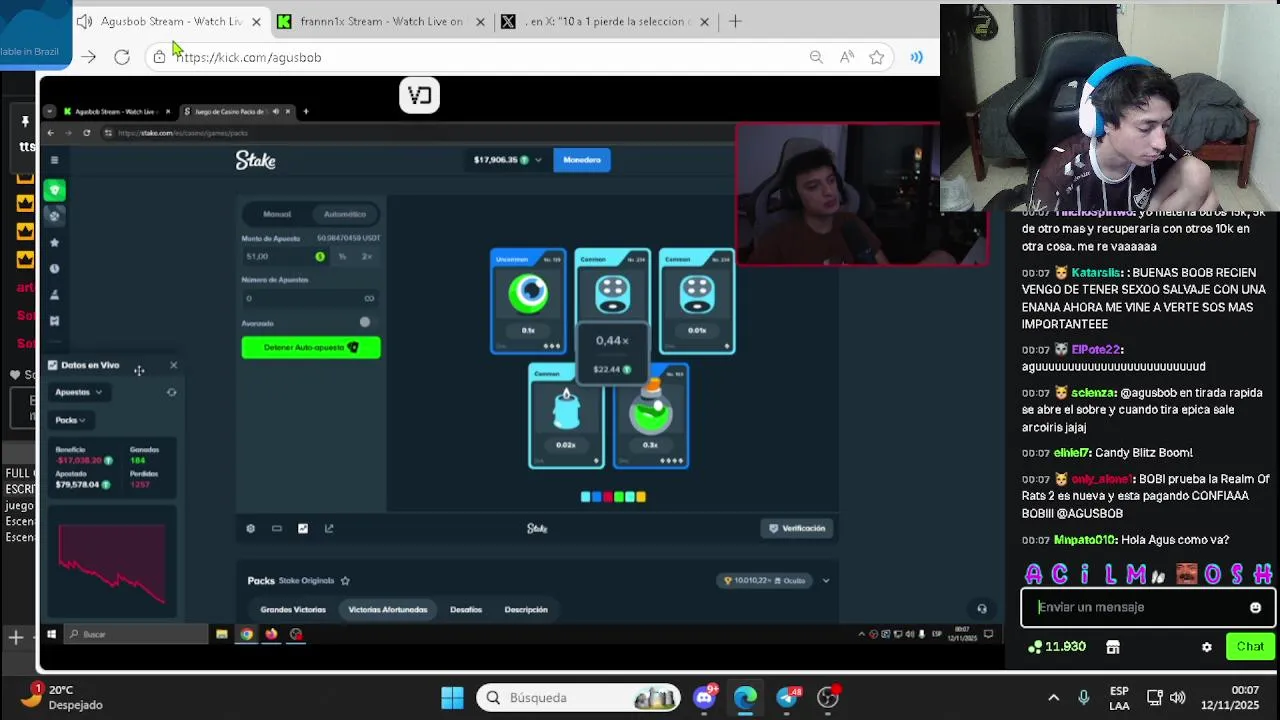Click the Verificación fairness button
The image size is (1280, 720).
tap(797, 528)
